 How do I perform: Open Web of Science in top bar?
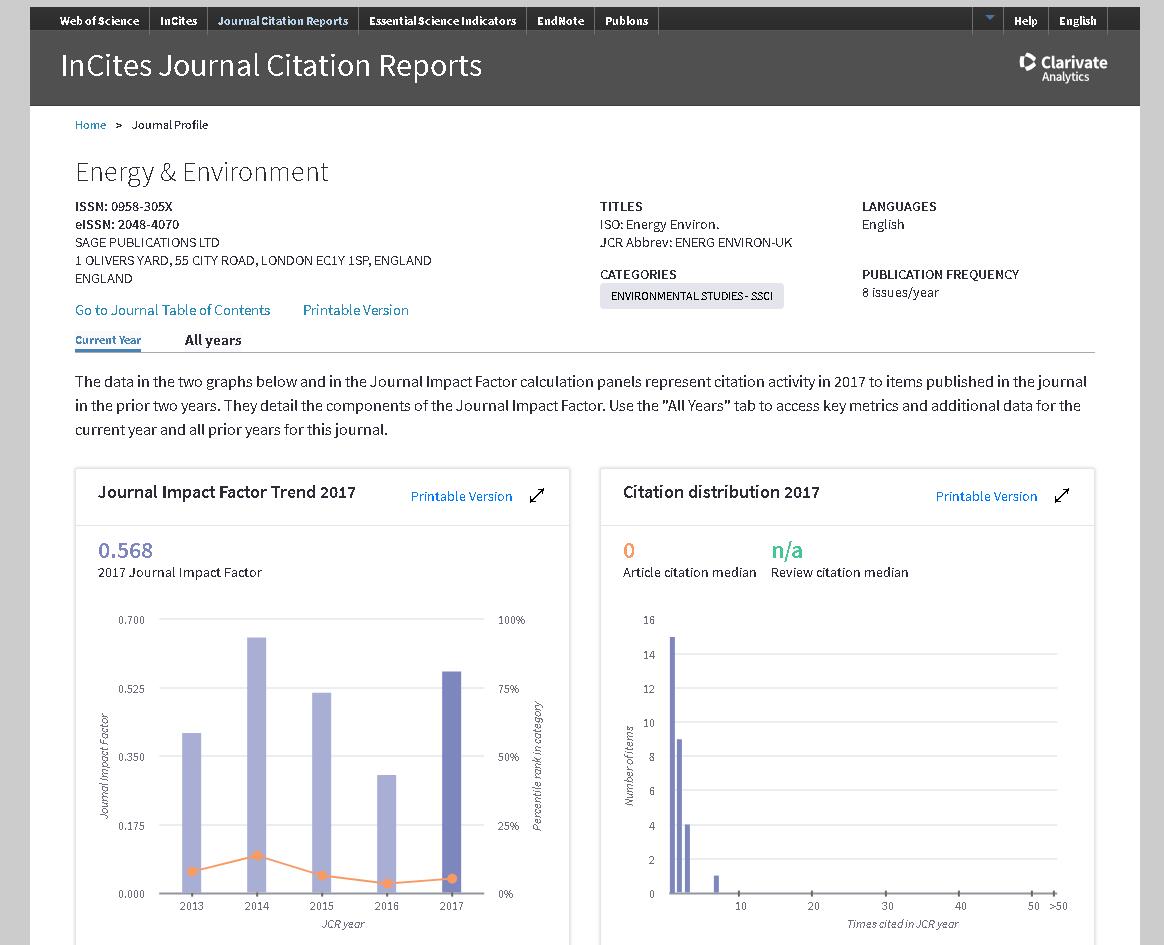[x=99, y=20]
